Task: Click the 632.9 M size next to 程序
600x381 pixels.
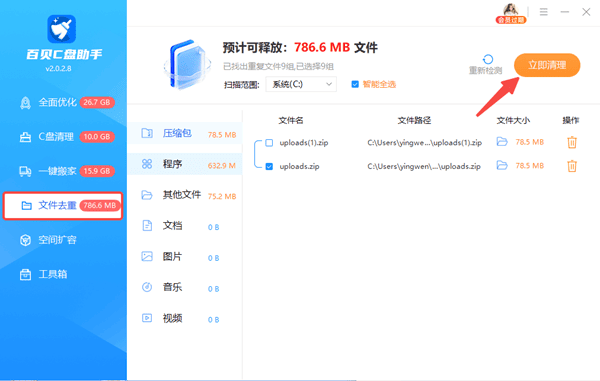Action: (x=222, y=166)
